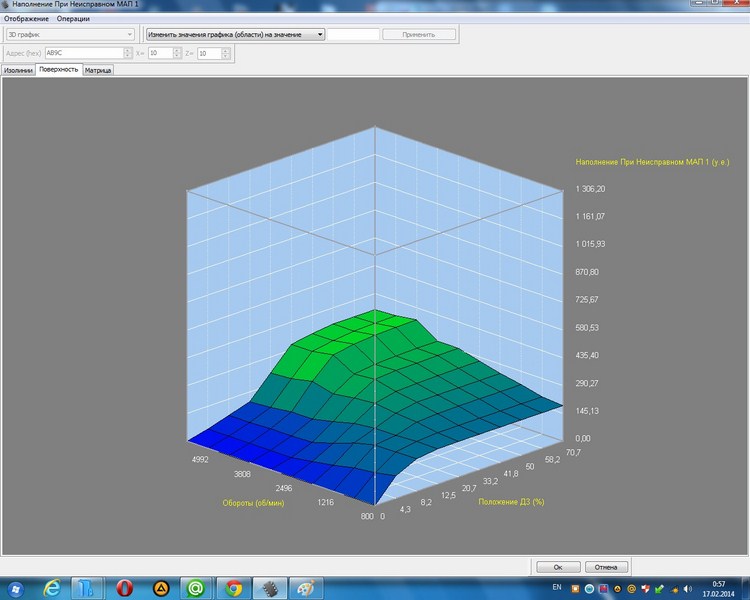The width and height of the screenshot is (750, 600).
Task: Open the volume control in system tray
Action: (688, 587)
